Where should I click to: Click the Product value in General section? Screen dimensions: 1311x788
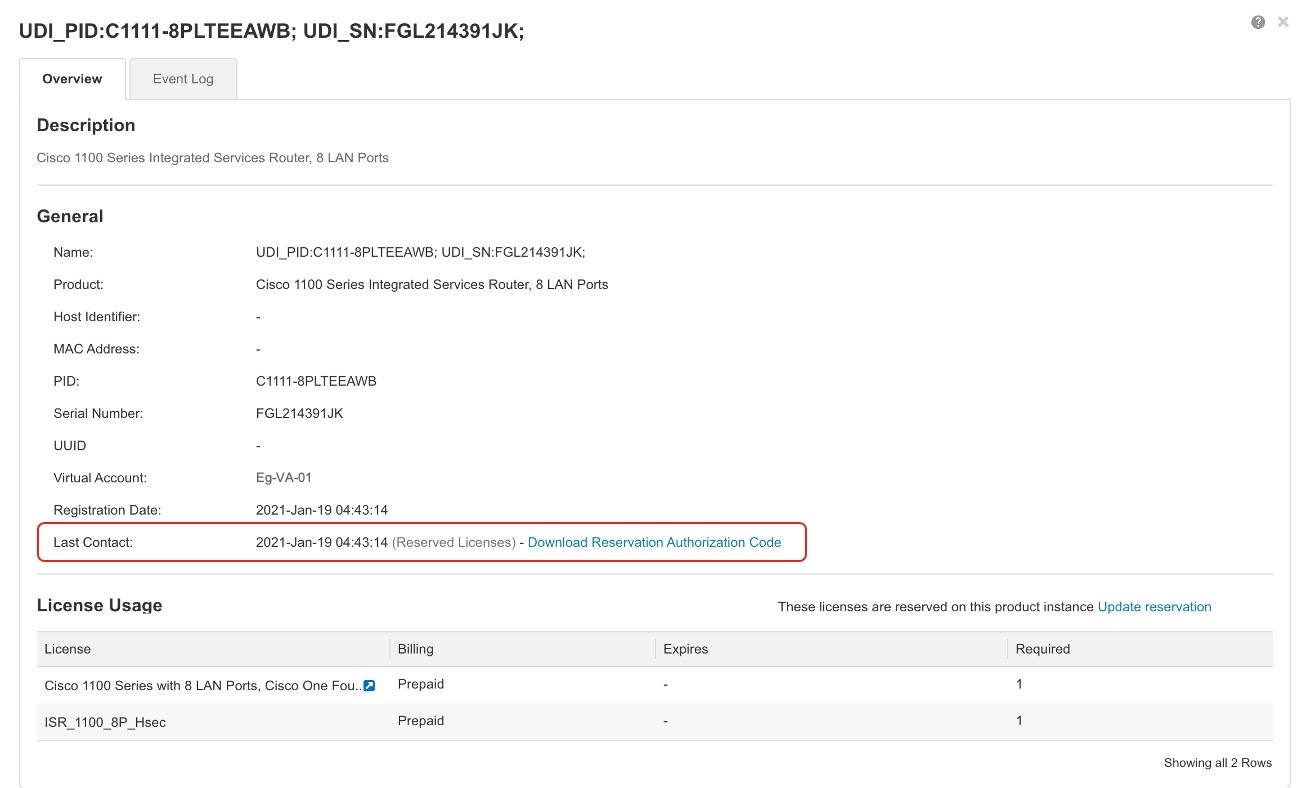432,285
